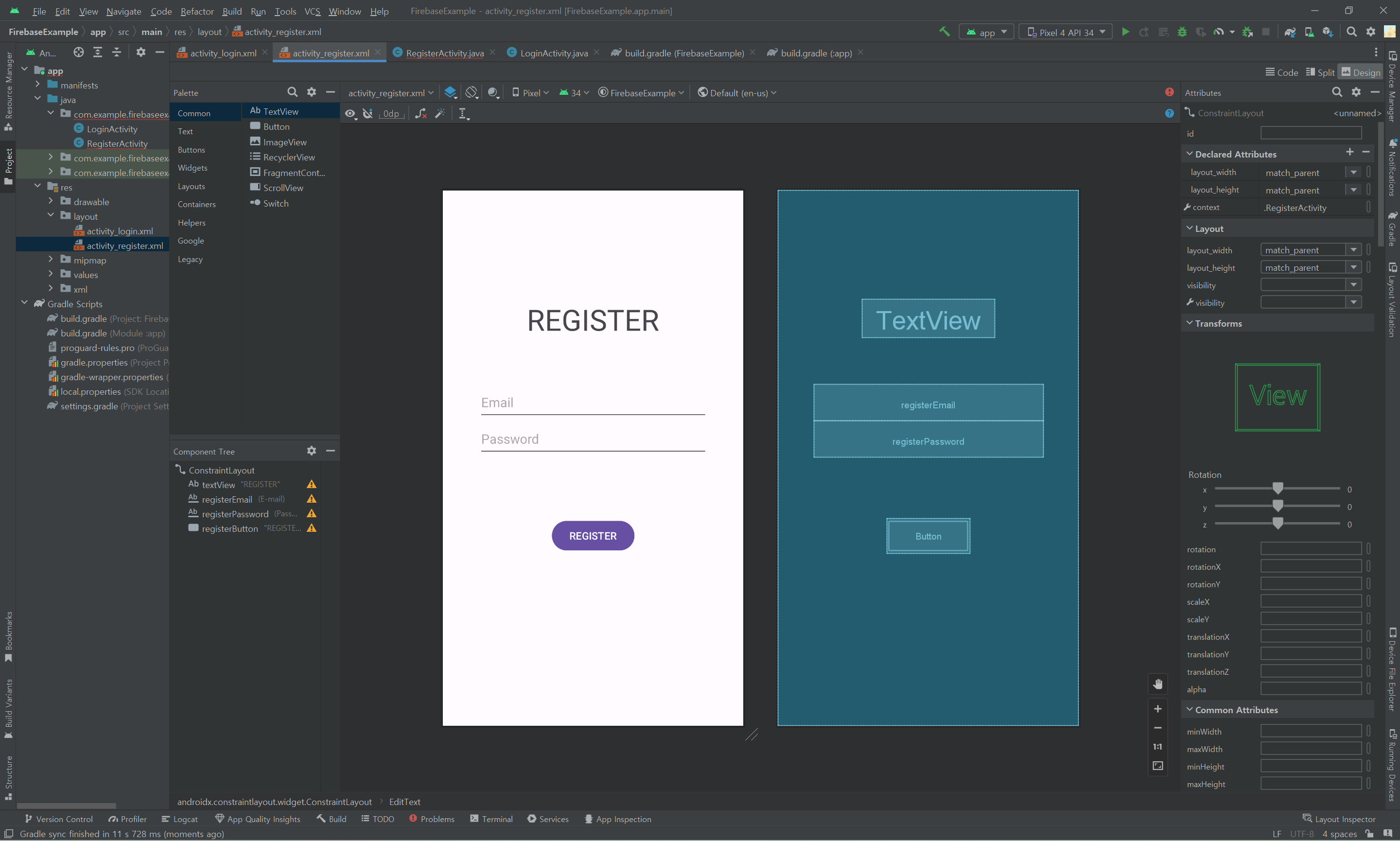Open Layout Inspector tool window
Image resolution: width=1400 pixels, height=841 pixels.
click(1338, 819)
